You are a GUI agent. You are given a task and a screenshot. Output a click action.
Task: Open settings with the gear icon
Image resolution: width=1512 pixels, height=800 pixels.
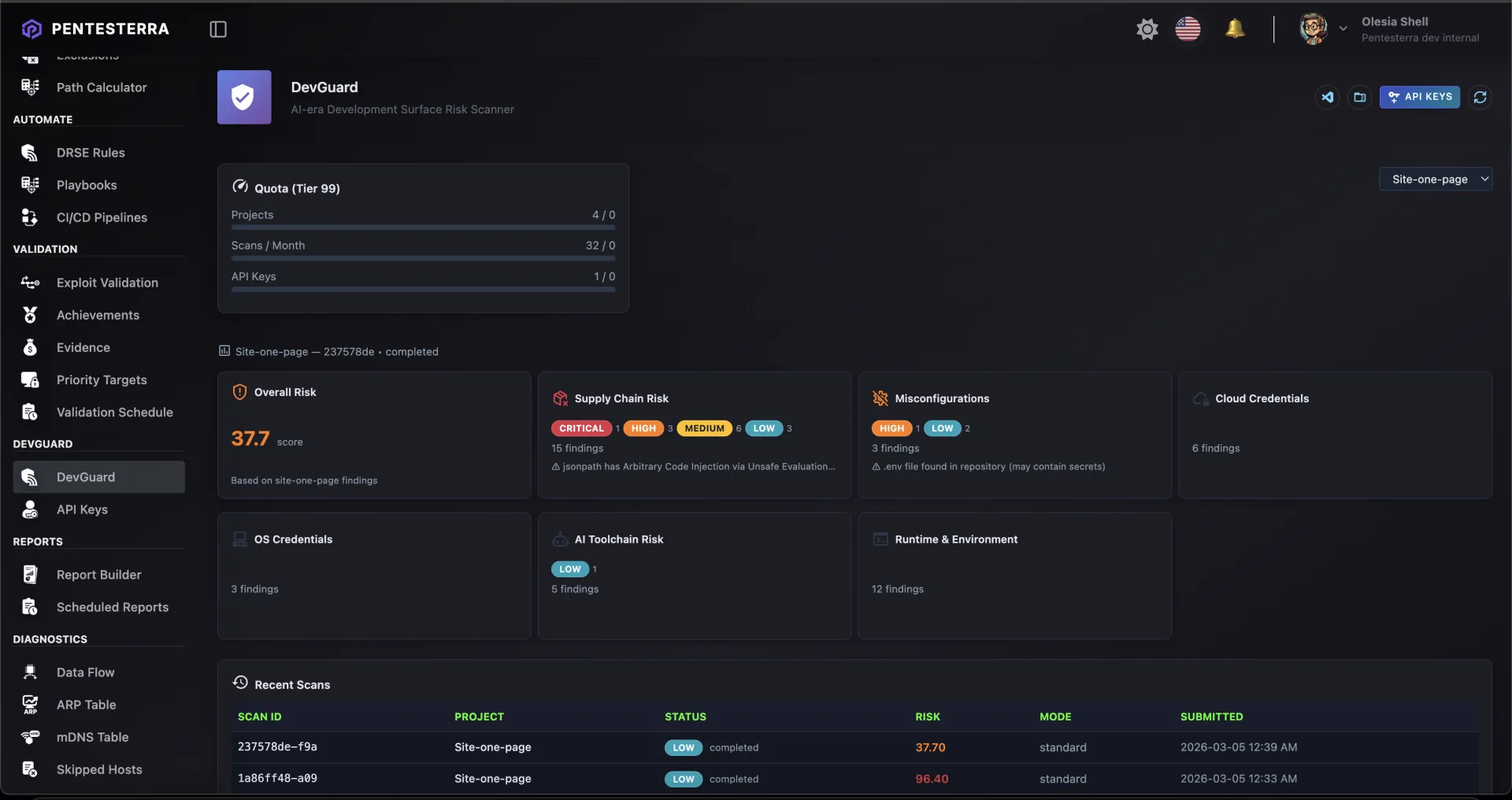coord(1147,28)
